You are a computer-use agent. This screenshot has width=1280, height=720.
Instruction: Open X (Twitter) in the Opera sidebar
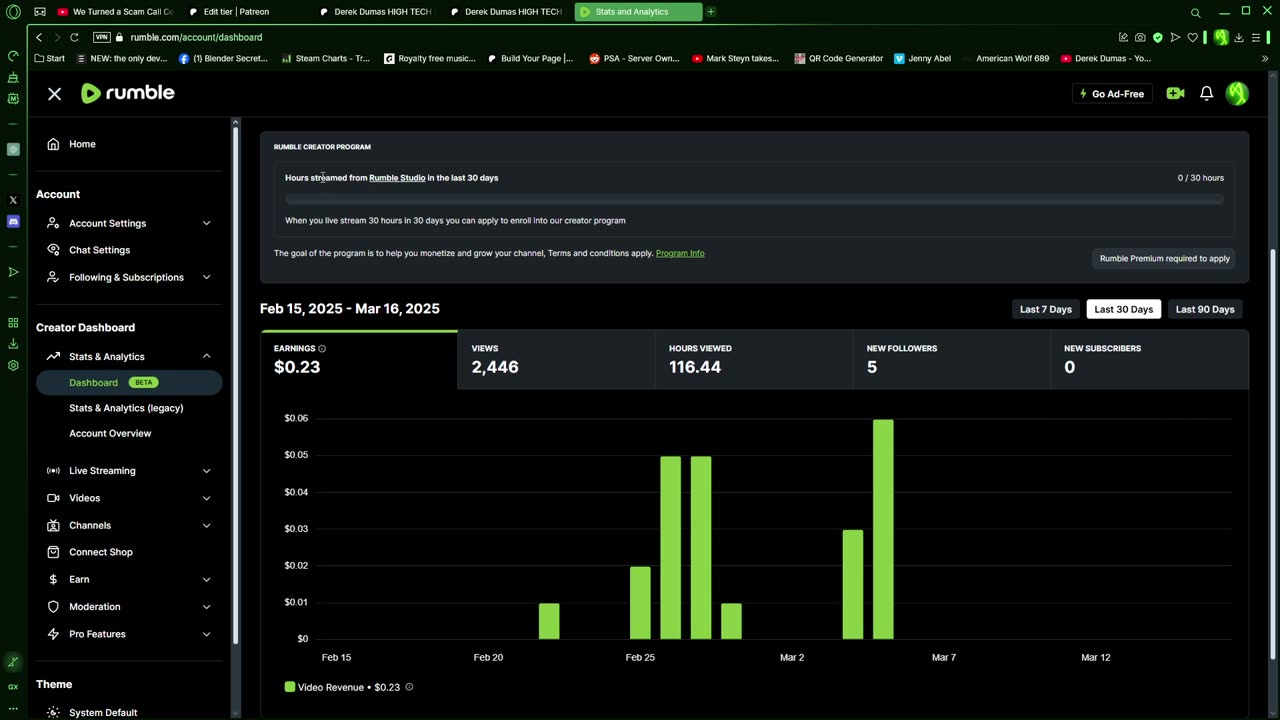click(13, 200)
